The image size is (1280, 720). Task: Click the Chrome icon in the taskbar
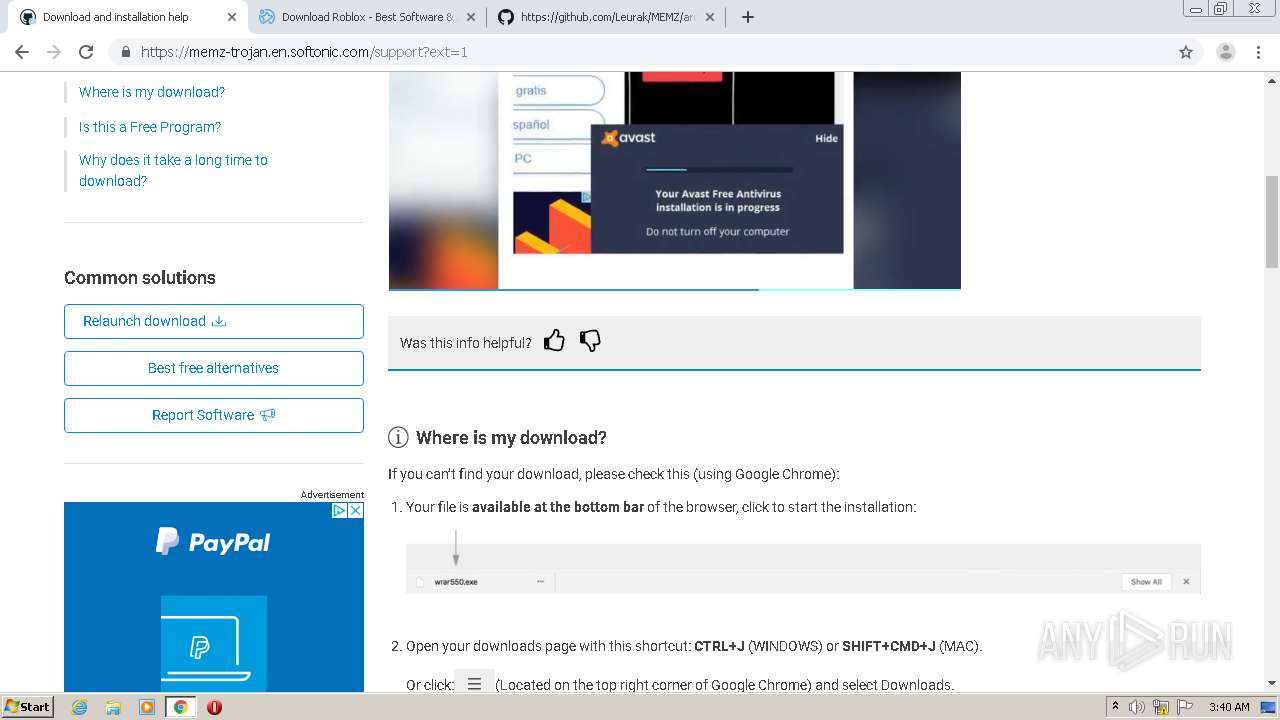180,707
